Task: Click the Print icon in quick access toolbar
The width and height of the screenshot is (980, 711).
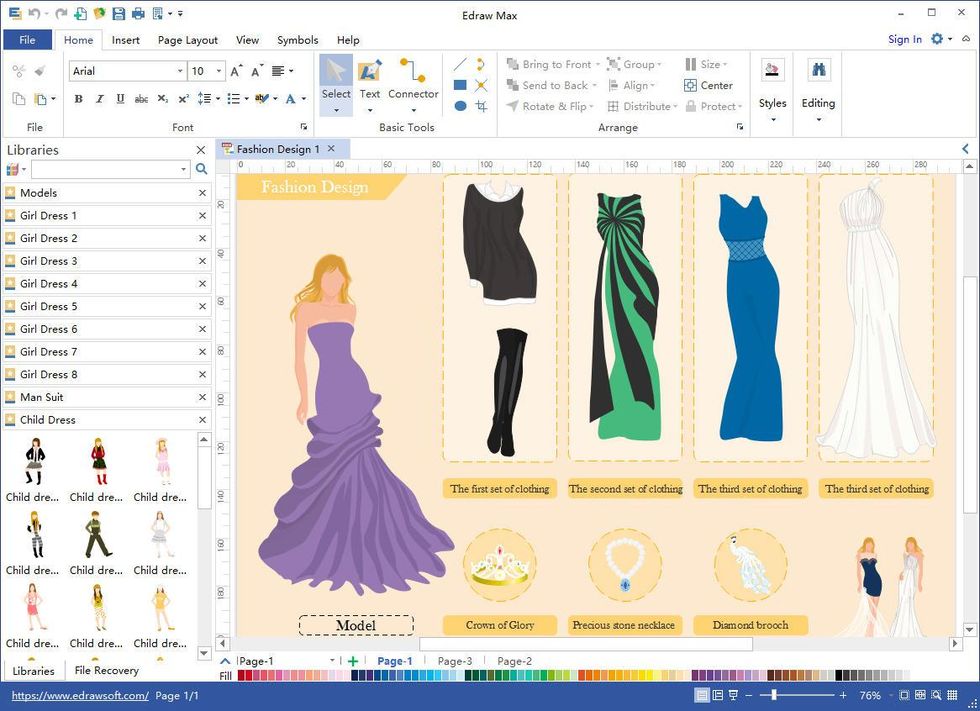Action: 138,14
